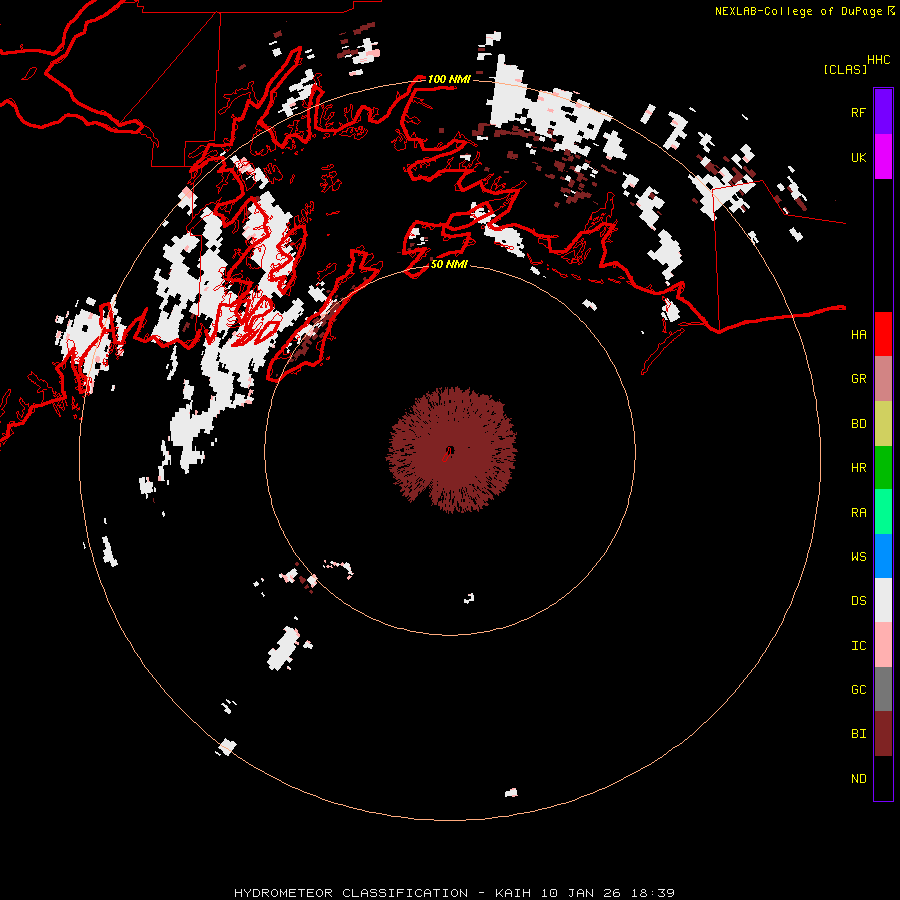Click the [CLAS] legend header label

(845, 69)
